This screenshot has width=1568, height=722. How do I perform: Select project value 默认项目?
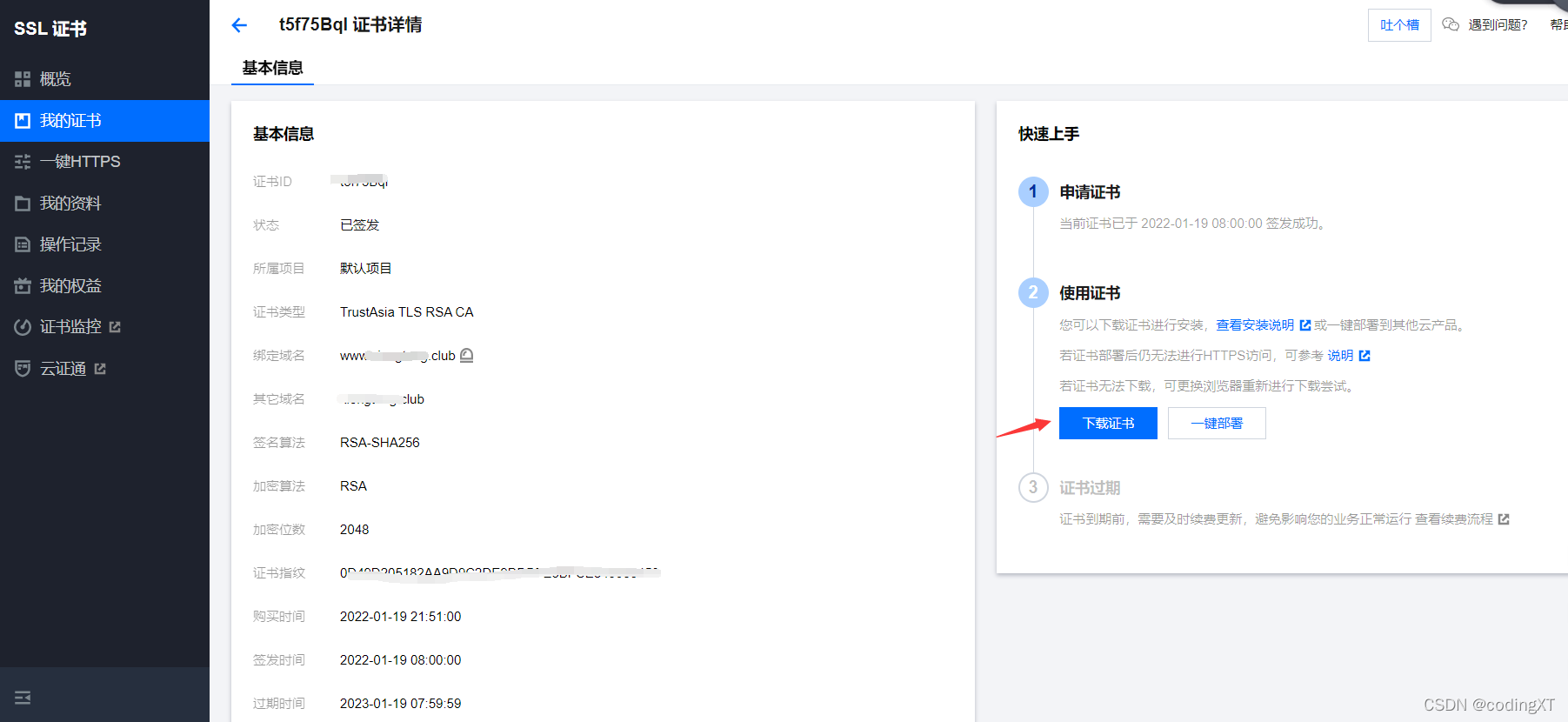click(x=366, y=269)
